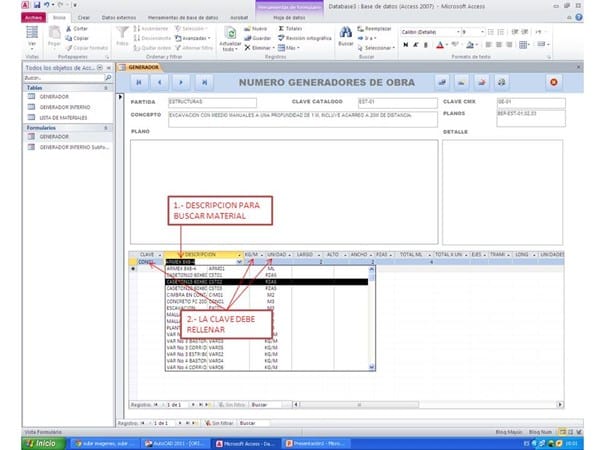The width and height of the screenshot is (600, 450).
Task: Open the font size dropdown
Action: 482,32
